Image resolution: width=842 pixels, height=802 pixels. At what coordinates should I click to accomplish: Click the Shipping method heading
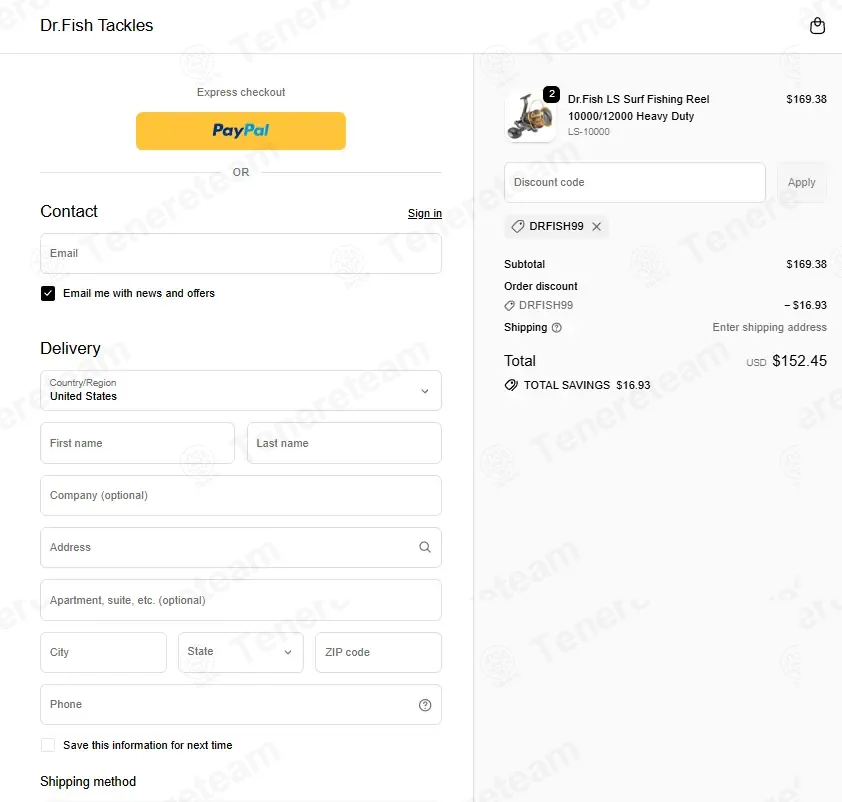(x=88, y=782)
